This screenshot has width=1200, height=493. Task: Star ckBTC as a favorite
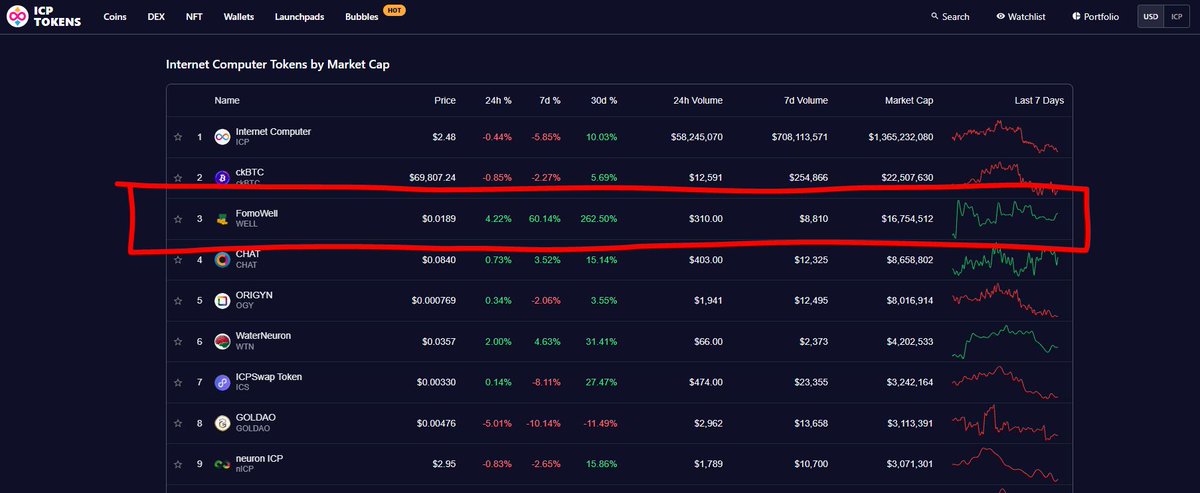[178, 178]
